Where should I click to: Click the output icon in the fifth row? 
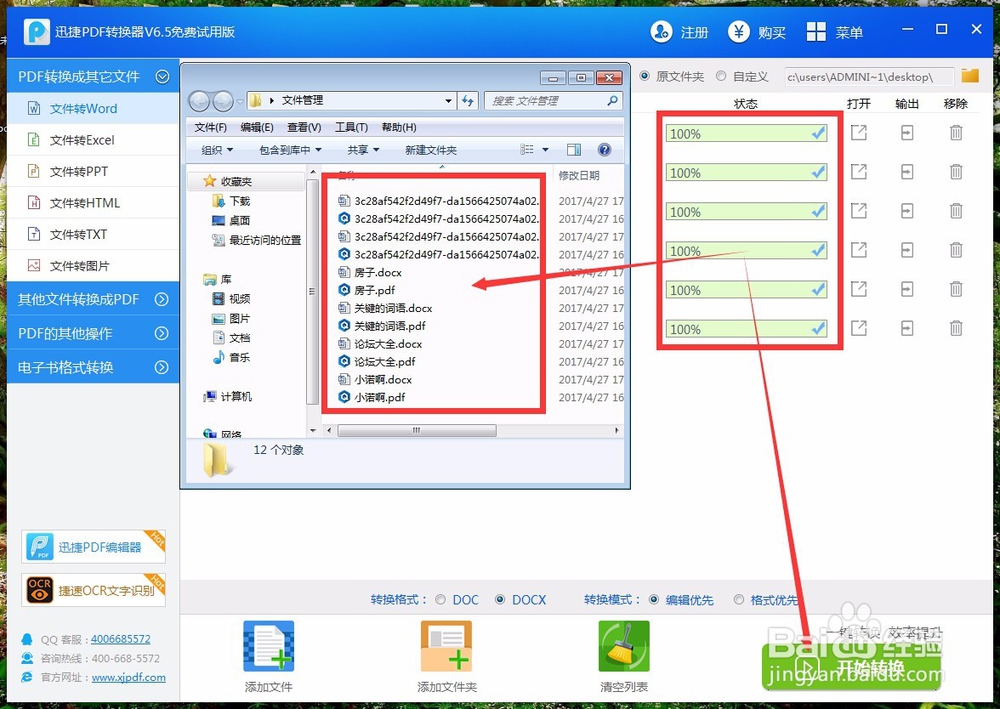point(907,289)
